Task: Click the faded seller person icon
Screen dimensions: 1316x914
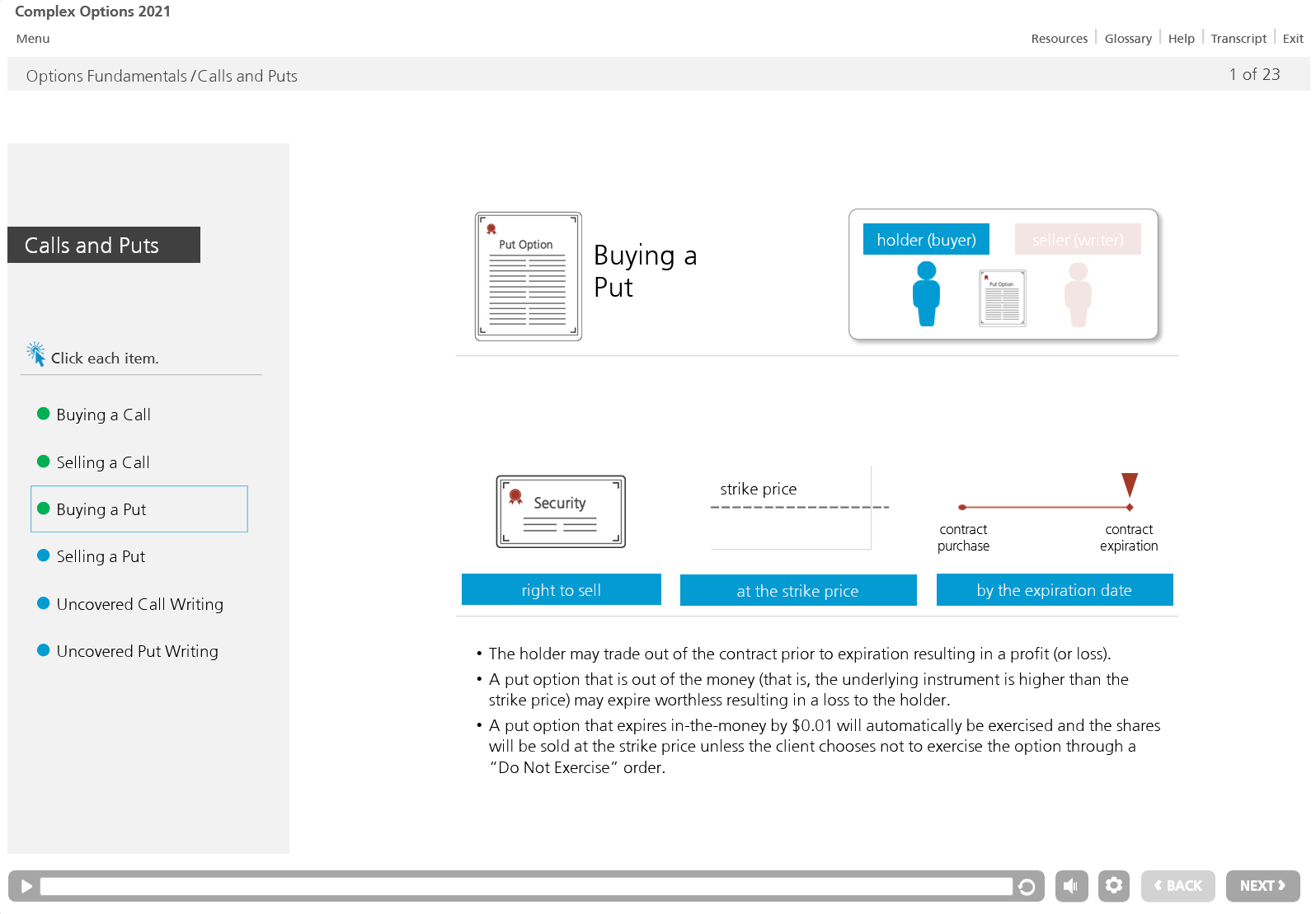Action: point(1078,295)
